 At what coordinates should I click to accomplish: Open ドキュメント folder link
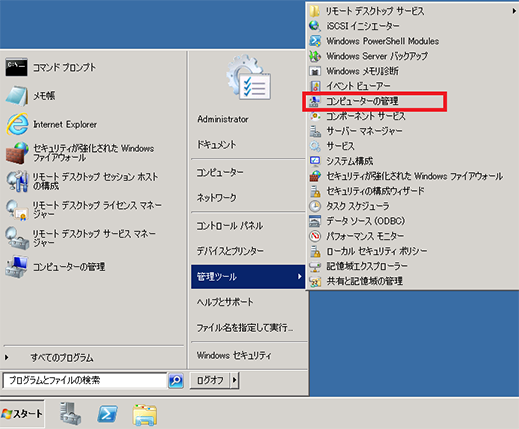217,144
